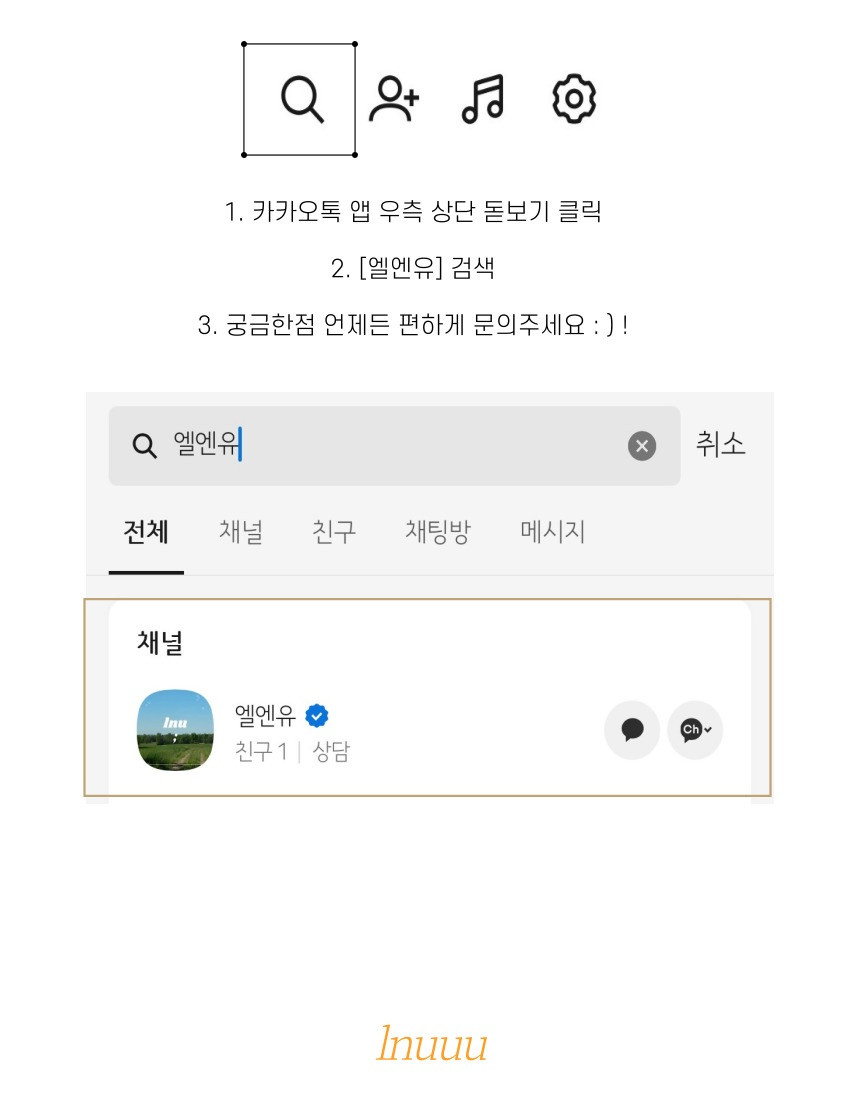This screenshot has width=860, height=1100.
Task: Switch to the 채널 tab
Action: (241, 532)
